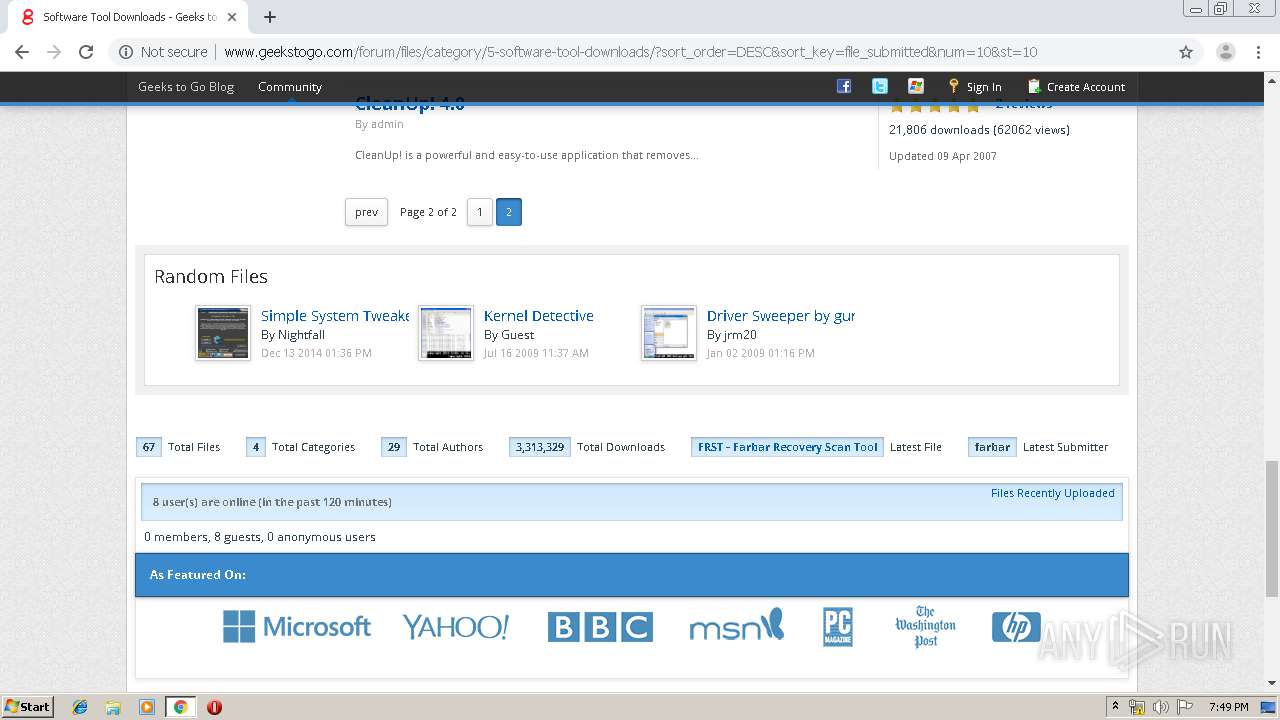Click the 29 Total Authors count
1280x720 pixels.
click(x=394, y=447)
